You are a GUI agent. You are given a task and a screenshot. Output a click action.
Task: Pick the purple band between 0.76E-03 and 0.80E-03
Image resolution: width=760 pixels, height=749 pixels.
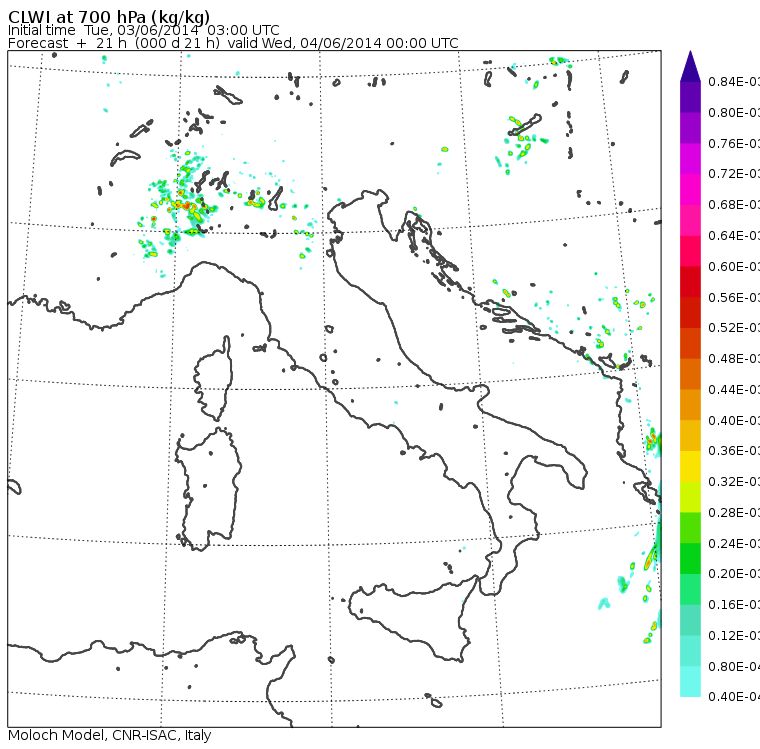pyautogui.click(x=690, y=128)
